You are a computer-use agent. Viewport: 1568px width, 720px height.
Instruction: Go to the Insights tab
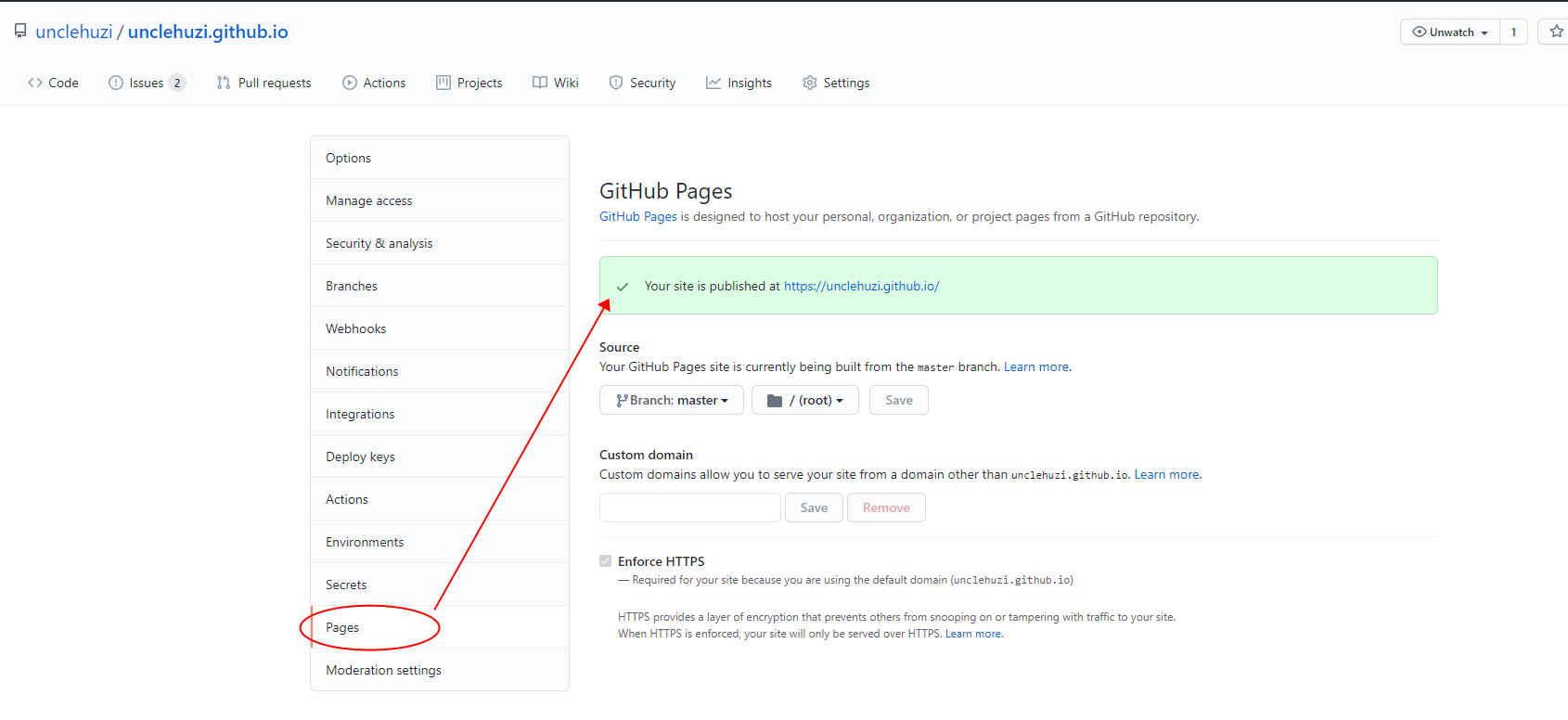click(739, 83)
